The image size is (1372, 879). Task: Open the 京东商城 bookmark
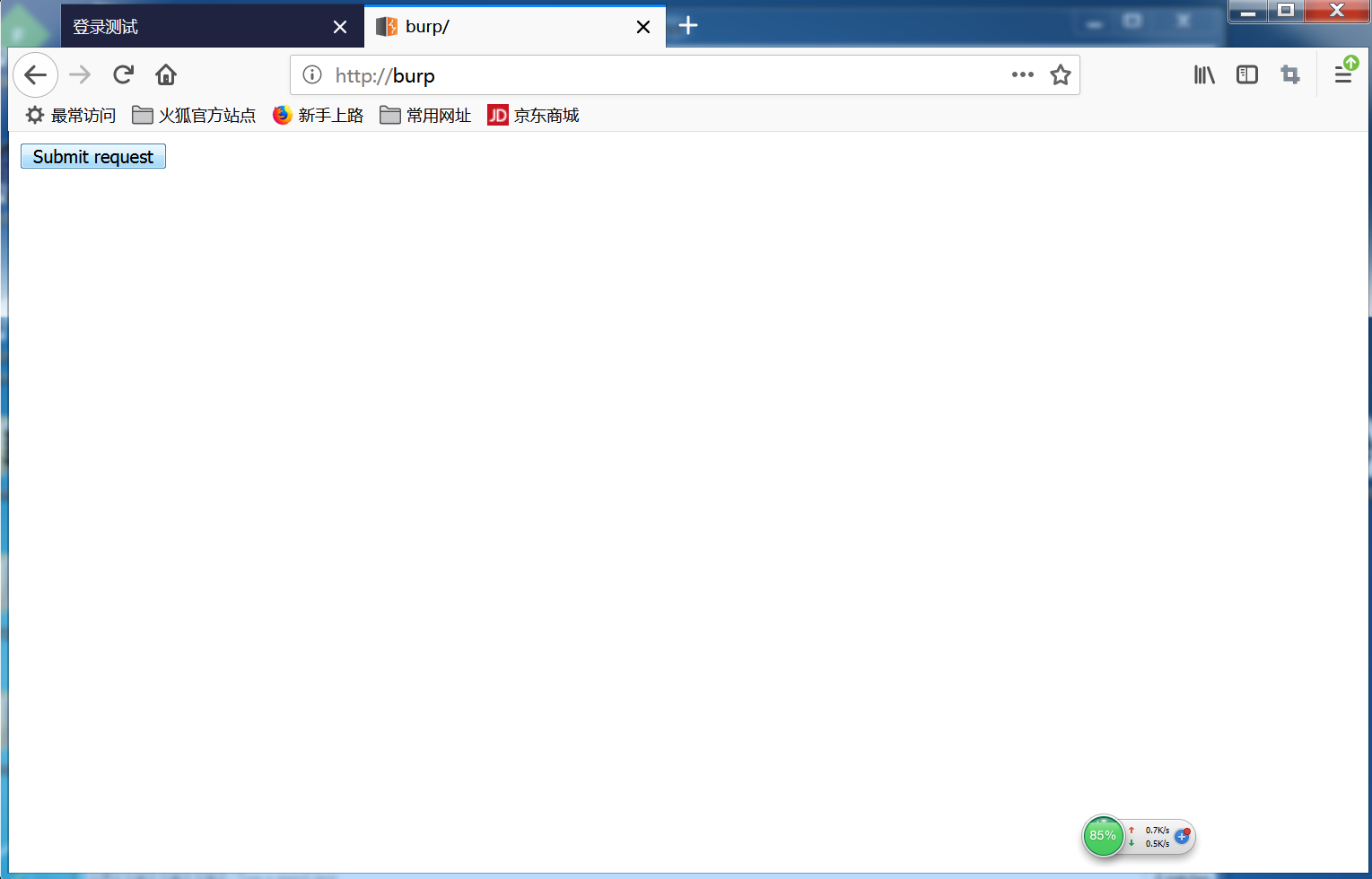[533, 116]
